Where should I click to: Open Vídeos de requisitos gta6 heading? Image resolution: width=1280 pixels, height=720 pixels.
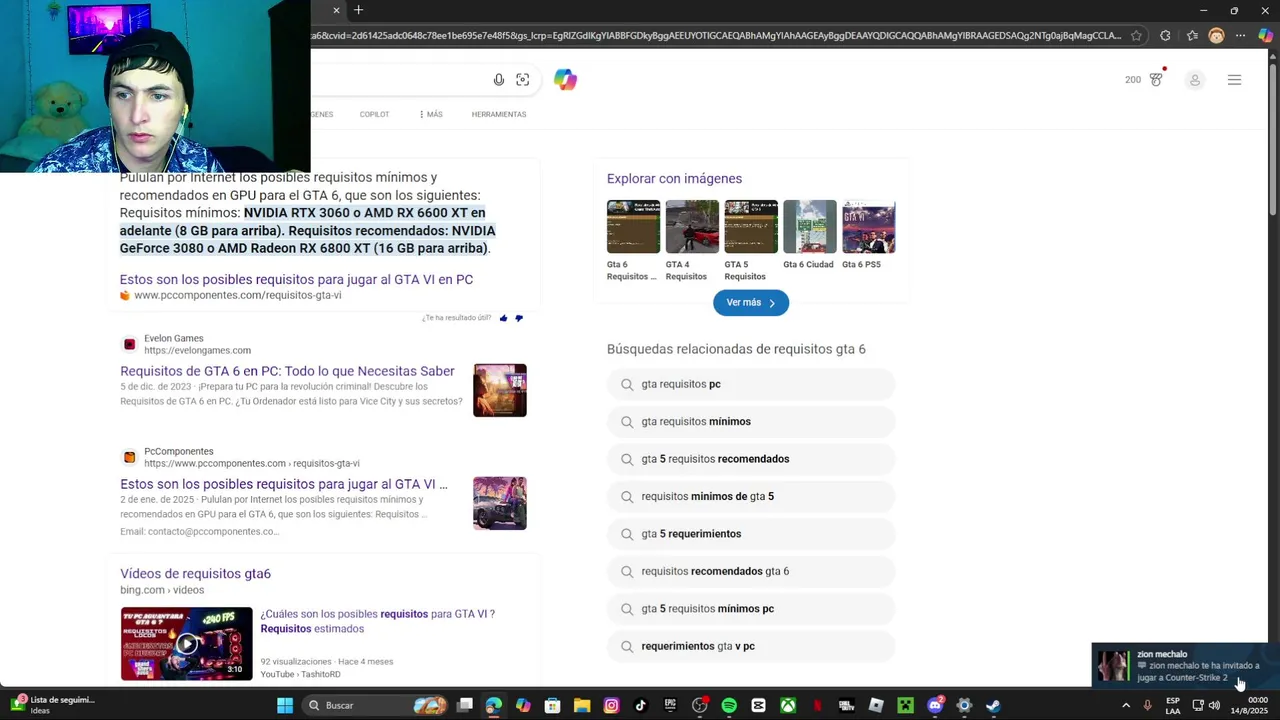pyautogui.click(x=195, y=574)
